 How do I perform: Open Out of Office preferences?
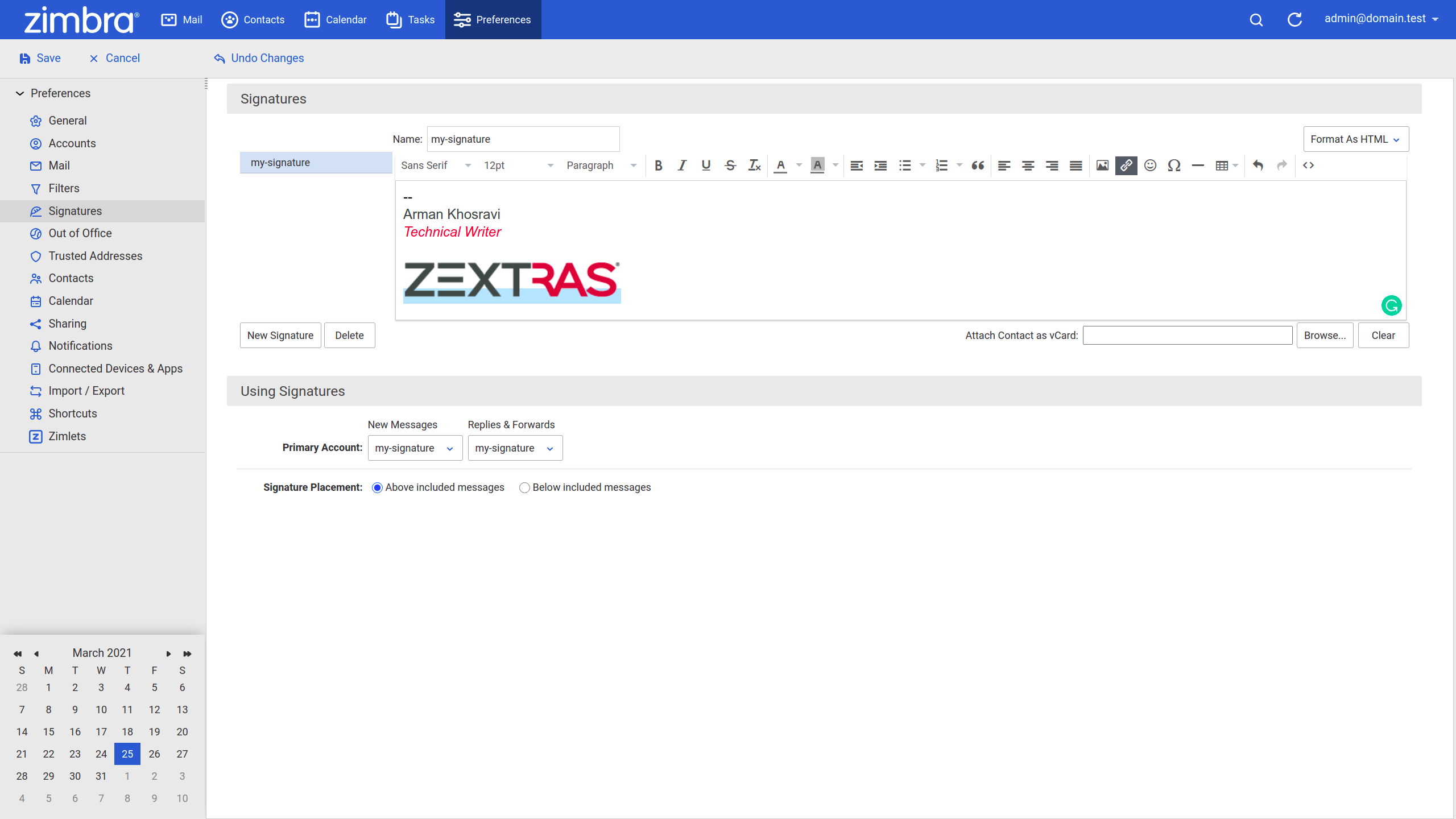[x=80, y=233]
